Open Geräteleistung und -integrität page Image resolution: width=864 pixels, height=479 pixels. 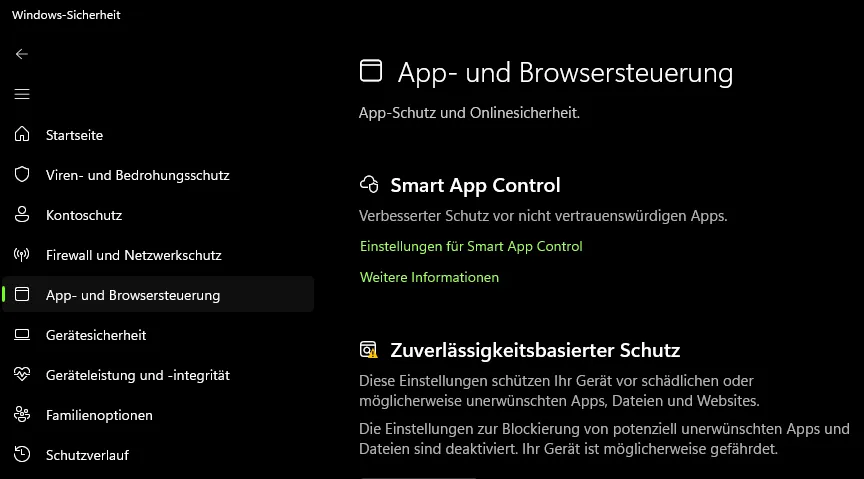pyautogui.click(x=137, y=375)
